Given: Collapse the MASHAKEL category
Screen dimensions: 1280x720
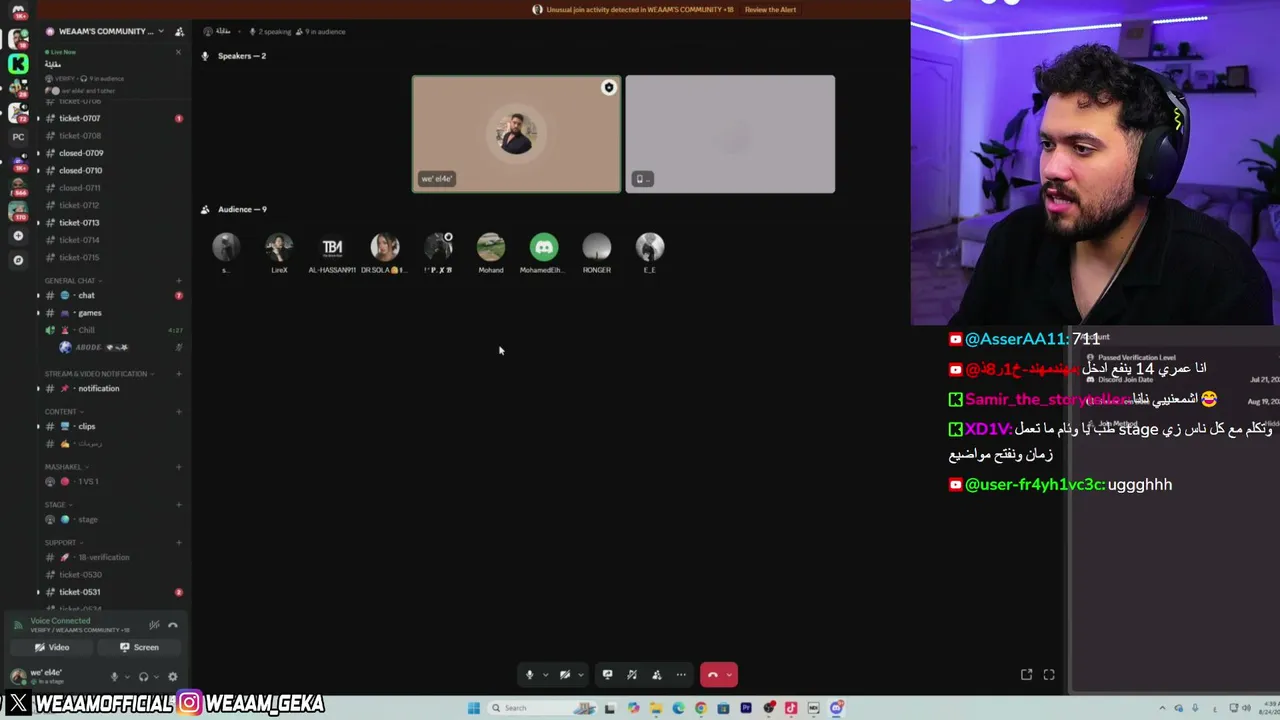Looking at the screenshot, I should (66, 467).
